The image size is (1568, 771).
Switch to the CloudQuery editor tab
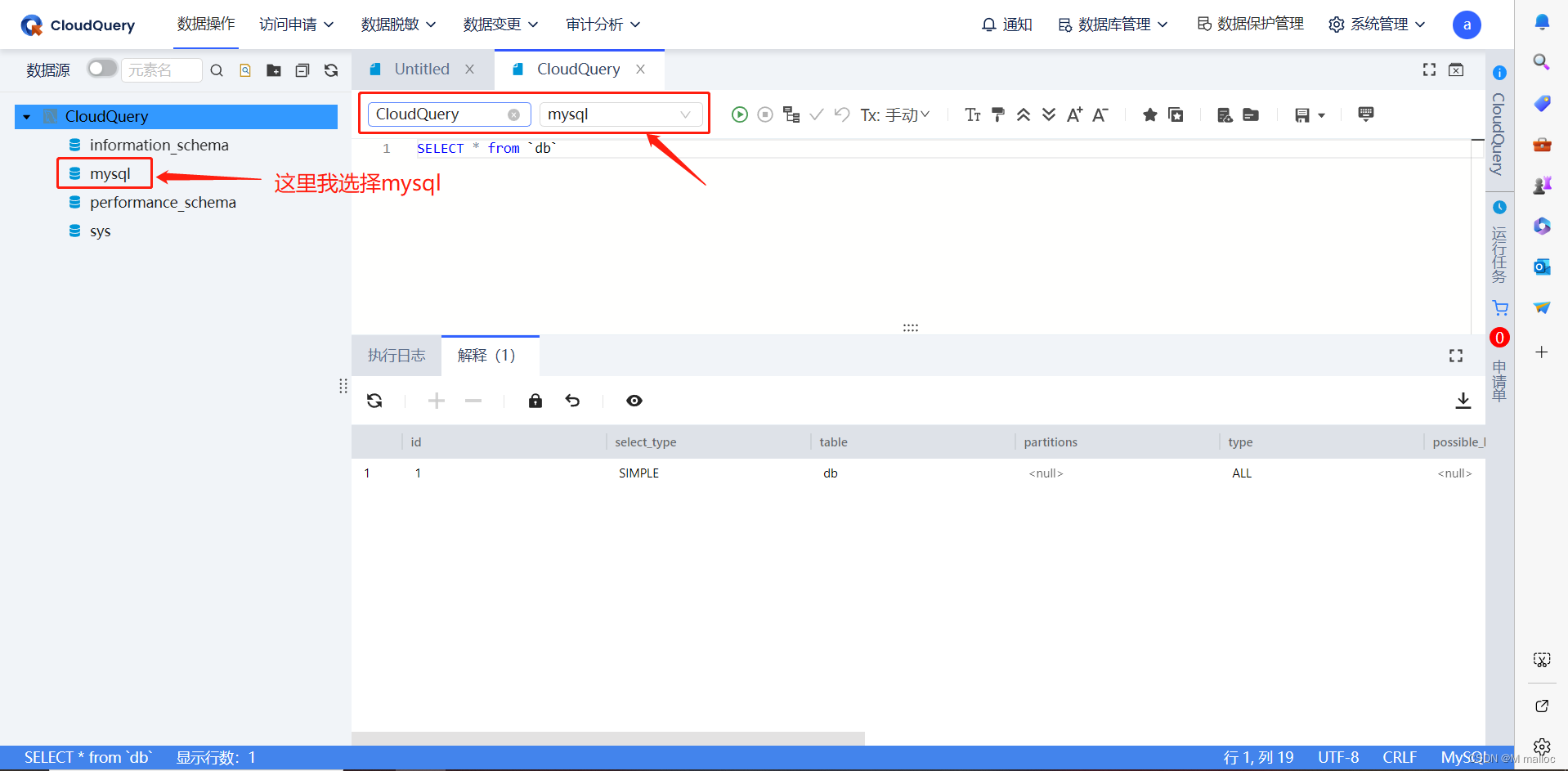pyautogui.click(x=578, y=69)
